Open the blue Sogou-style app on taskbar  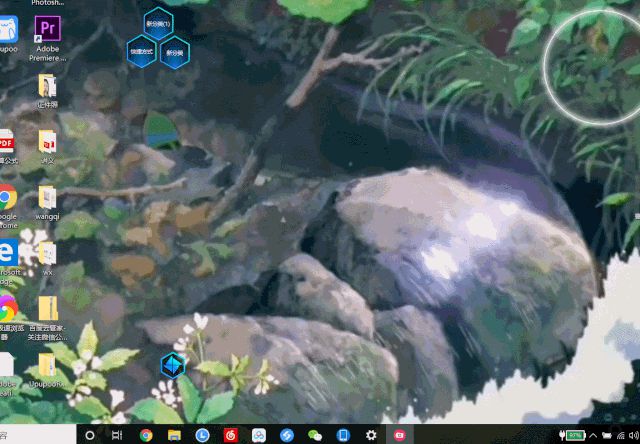click(287, 435)
